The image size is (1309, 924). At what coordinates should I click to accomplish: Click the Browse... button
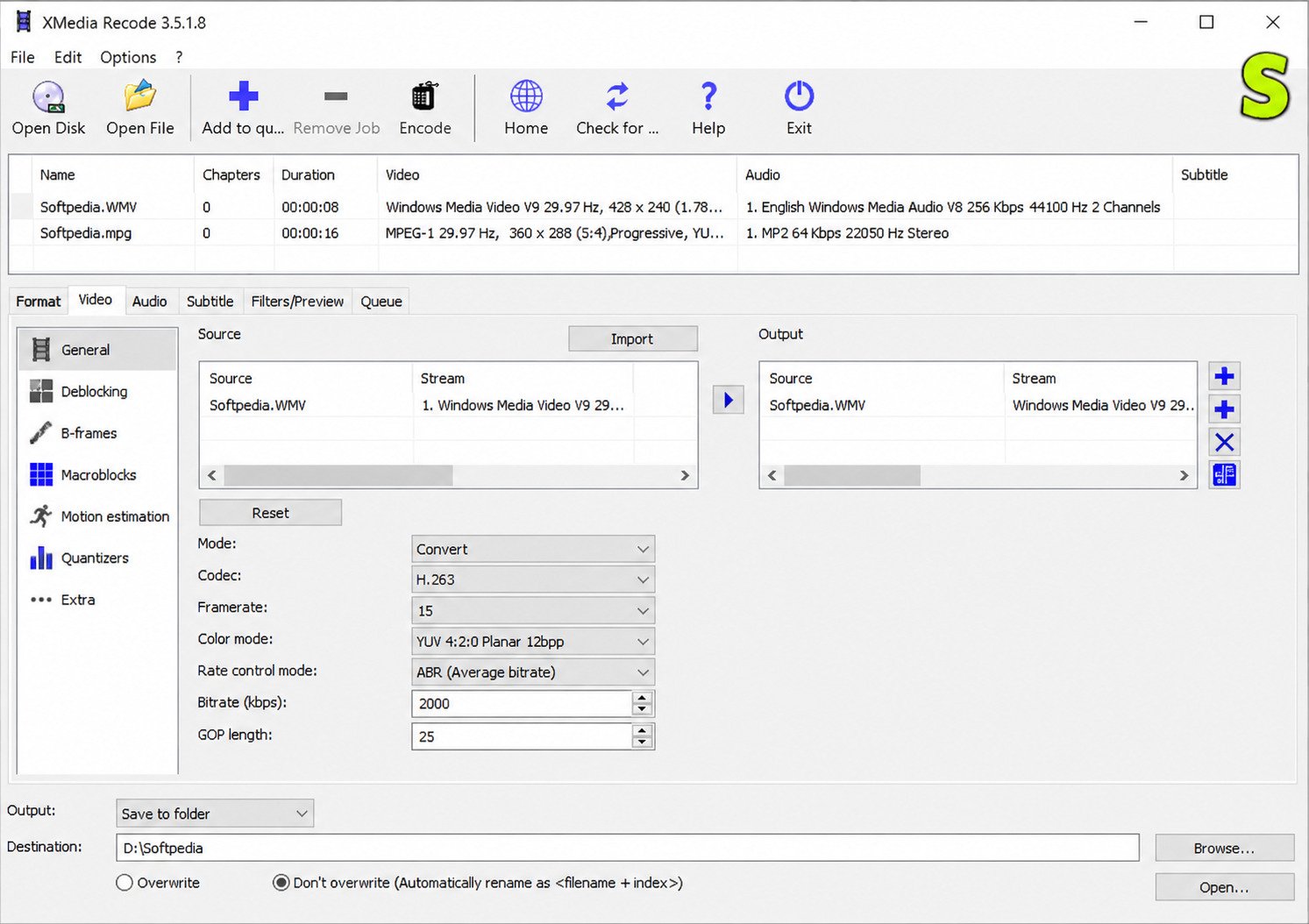click(1224, 848)
